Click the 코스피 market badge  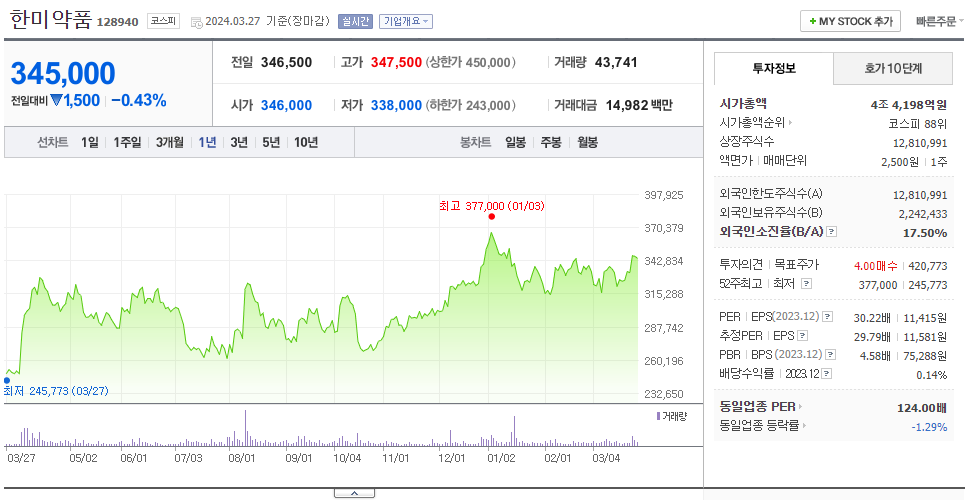(x=164, y=22)
